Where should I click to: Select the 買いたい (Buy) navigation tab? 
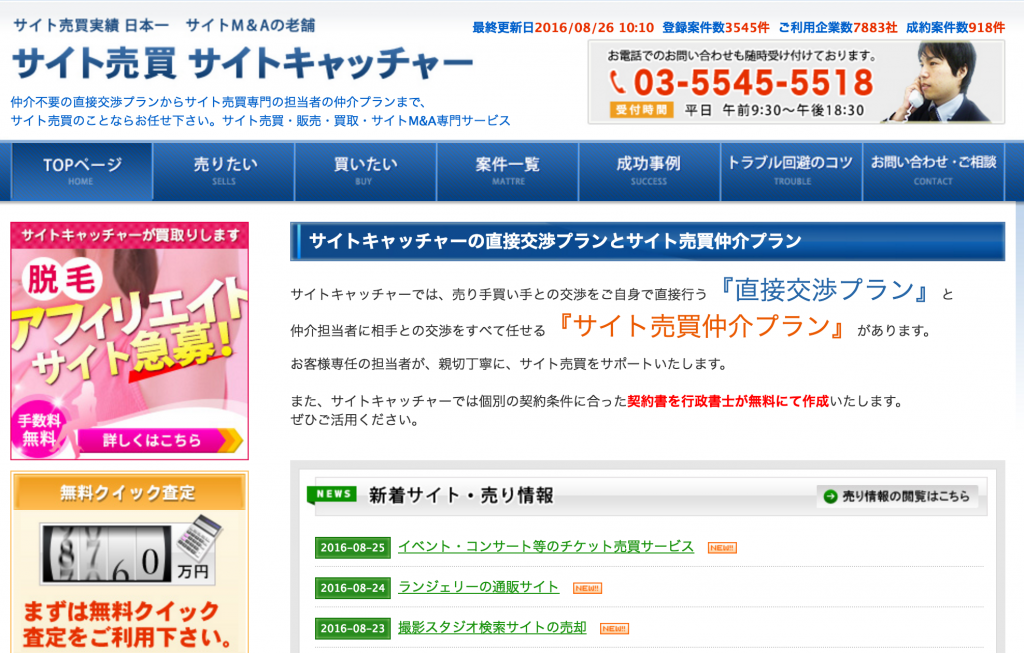coord(365,171)
